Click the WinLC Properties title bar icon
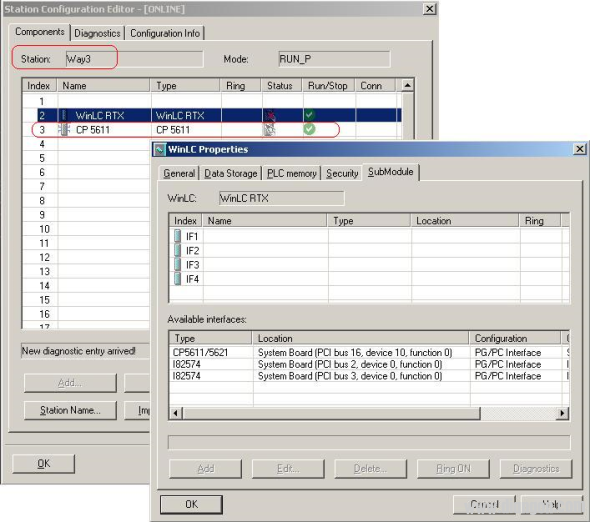 160,149
